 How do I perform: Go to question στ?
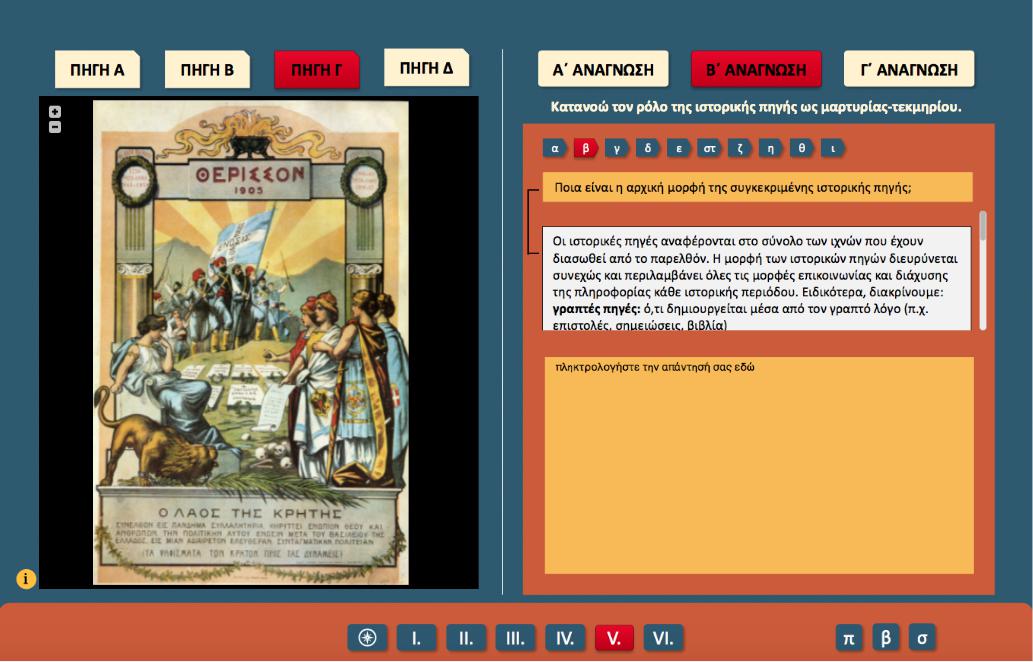point(710,148)
